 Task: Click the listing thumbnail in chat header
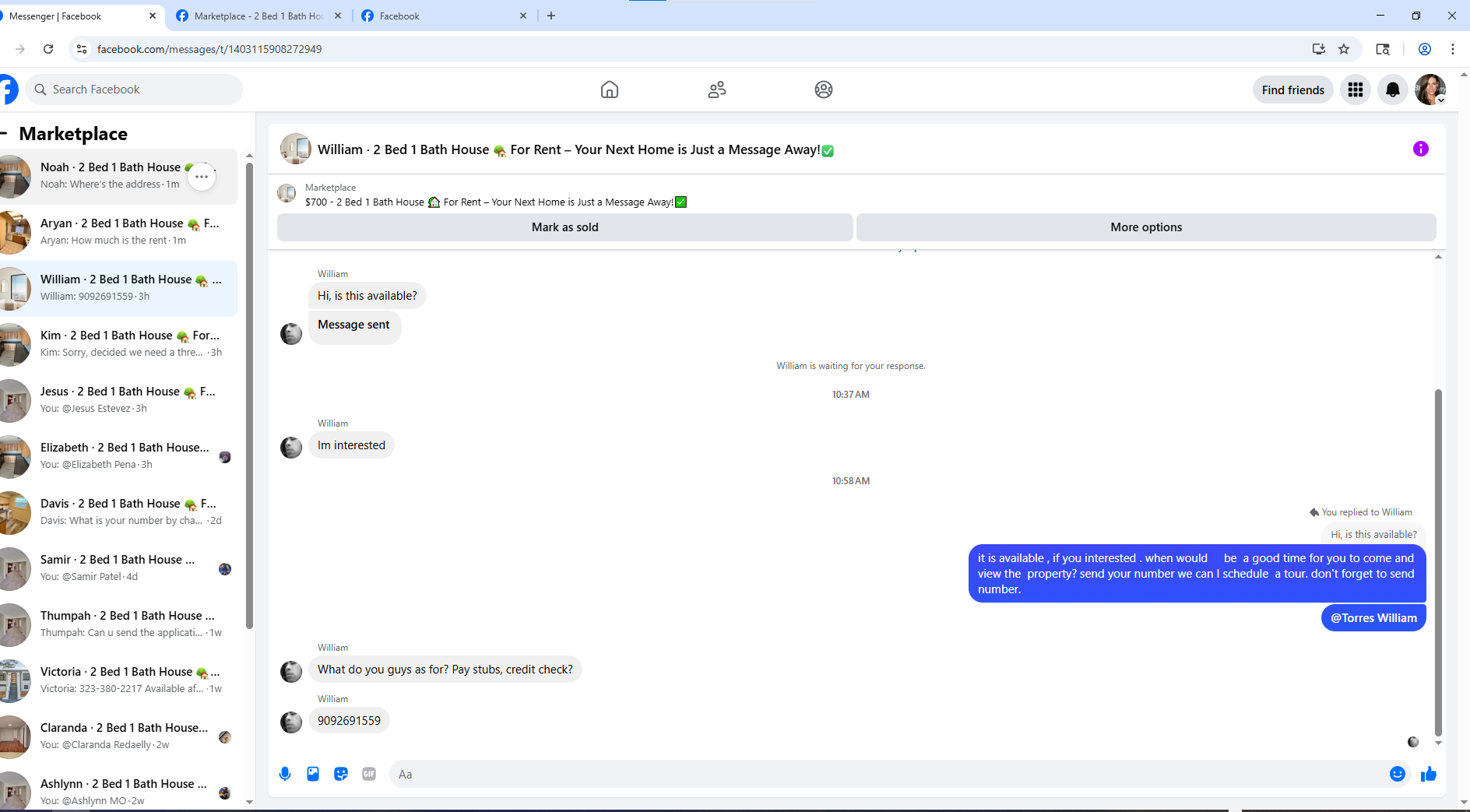tap(296, 149)
